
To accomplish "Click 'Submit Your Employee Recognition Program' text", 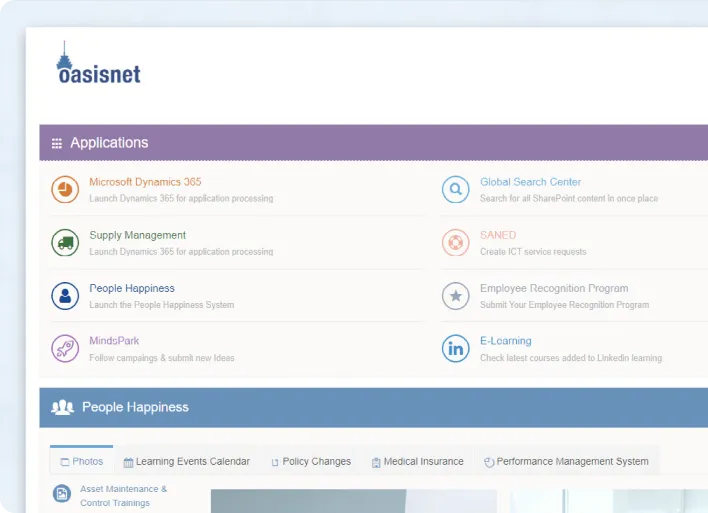I will pyautogui.click(x=564, y=305).
